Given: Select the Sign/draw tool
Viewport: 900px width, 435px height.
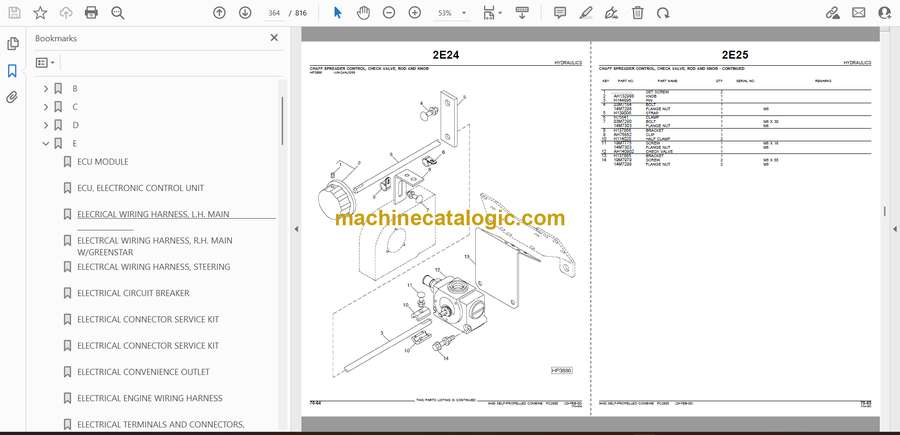Looking at the screenshot, I should tap(612, 13).
